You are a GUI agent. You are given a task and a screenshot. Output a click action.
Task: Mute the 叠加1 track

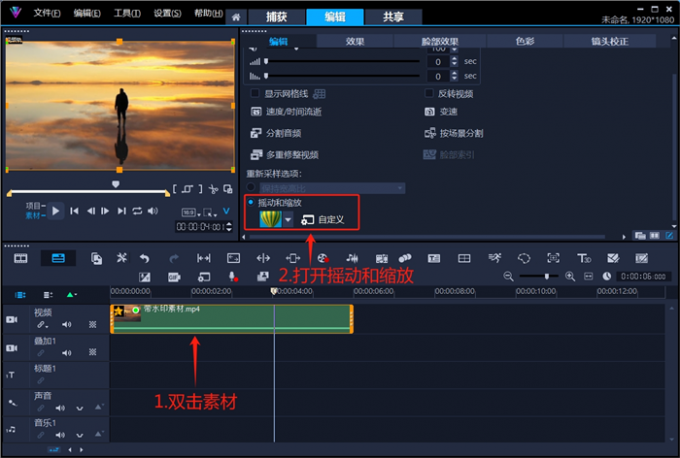(x=66, y=353)
